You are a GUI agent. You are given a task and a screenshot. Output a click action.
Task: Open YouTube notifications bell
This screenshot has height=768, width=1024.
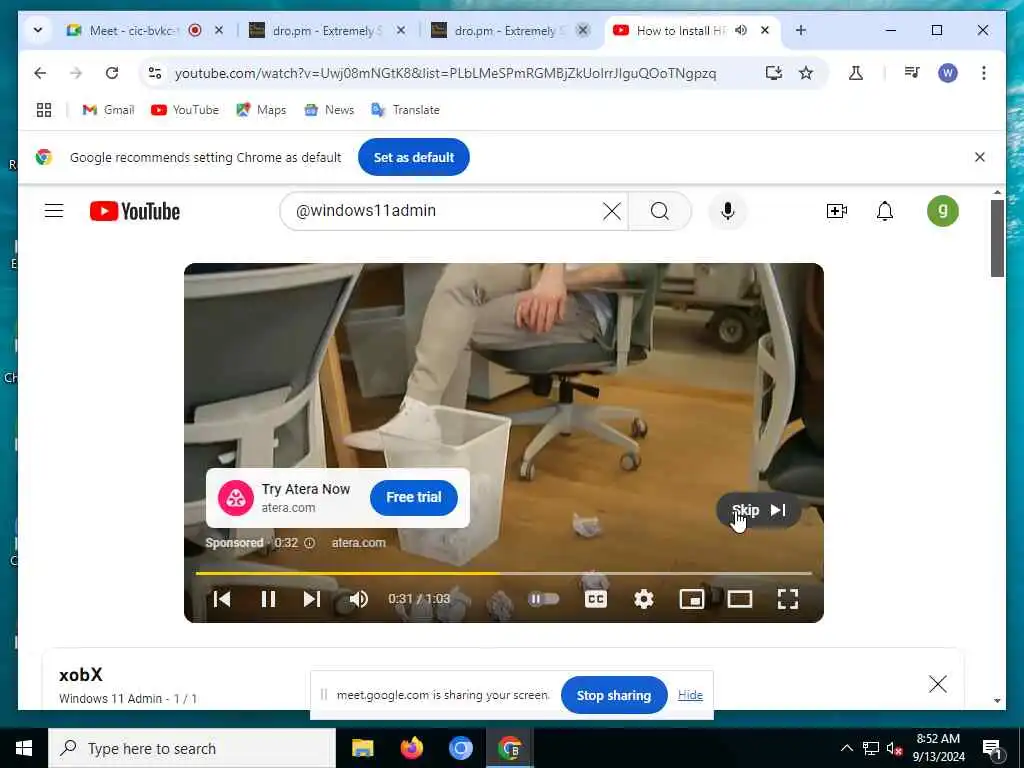click(885, 211)
